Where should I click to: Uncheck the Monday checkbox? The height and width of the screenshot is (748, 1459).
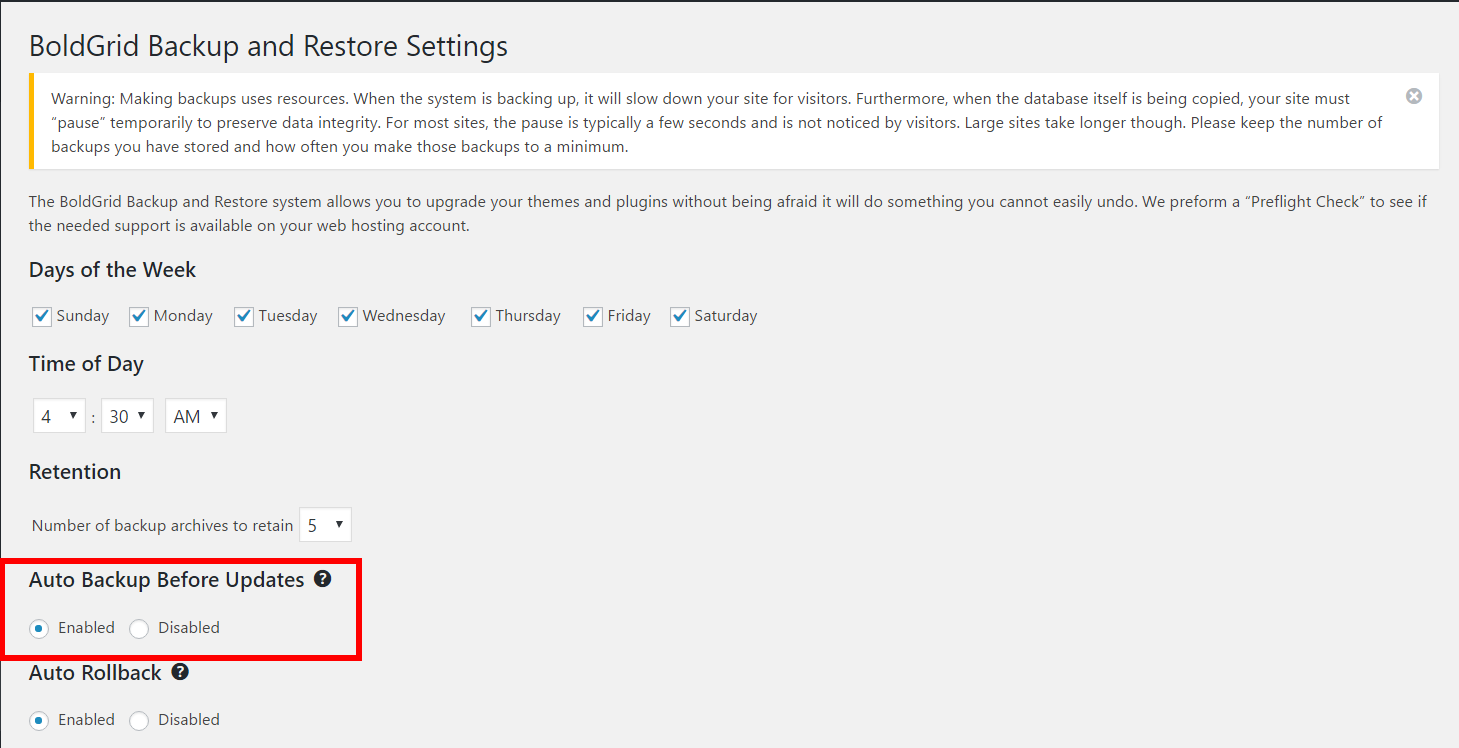point(139,316)
